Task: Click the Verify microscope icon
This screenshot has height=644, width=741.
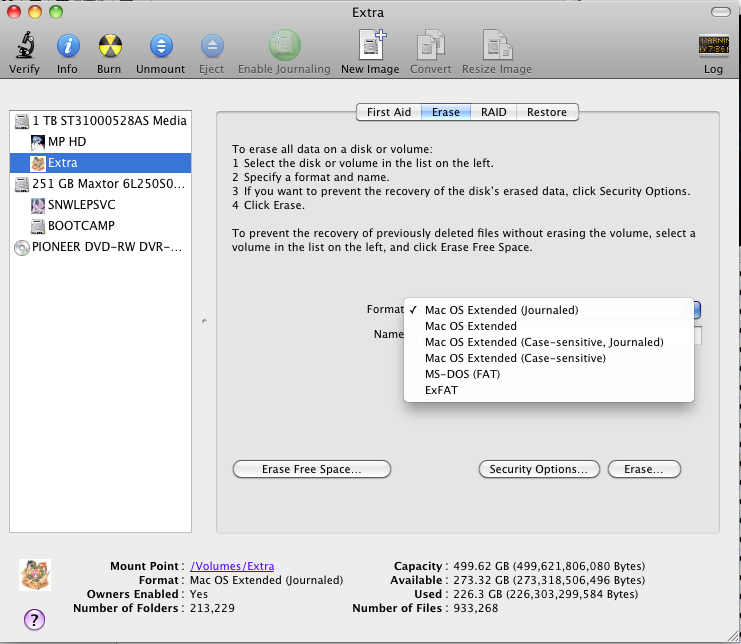Action: click(x=25, y=45)
